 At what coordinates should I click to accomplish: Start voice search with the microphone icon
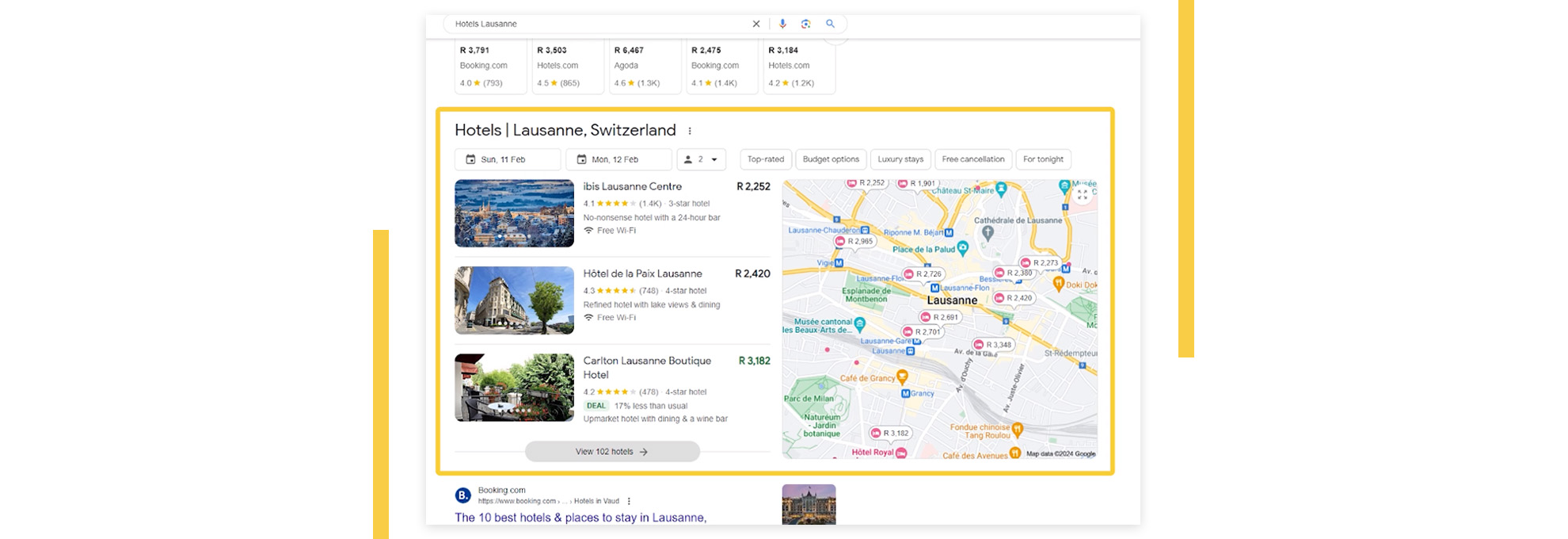[782, 24]
